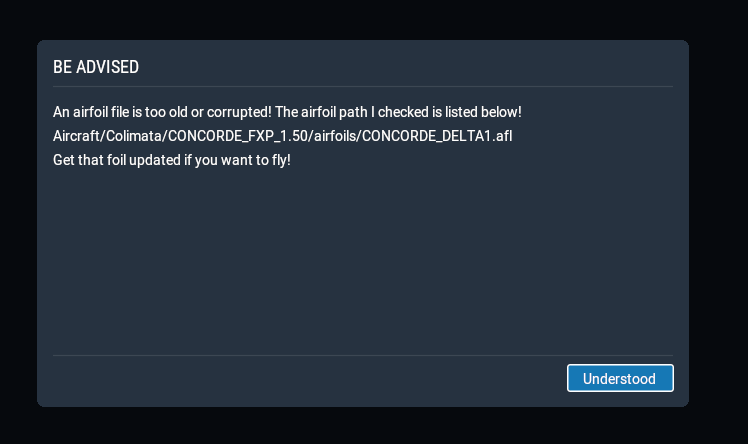This screenshot has height=444, width=748.
Task: Click the BE ADVISED dialog heading
Action: click(x=96, y=67)
